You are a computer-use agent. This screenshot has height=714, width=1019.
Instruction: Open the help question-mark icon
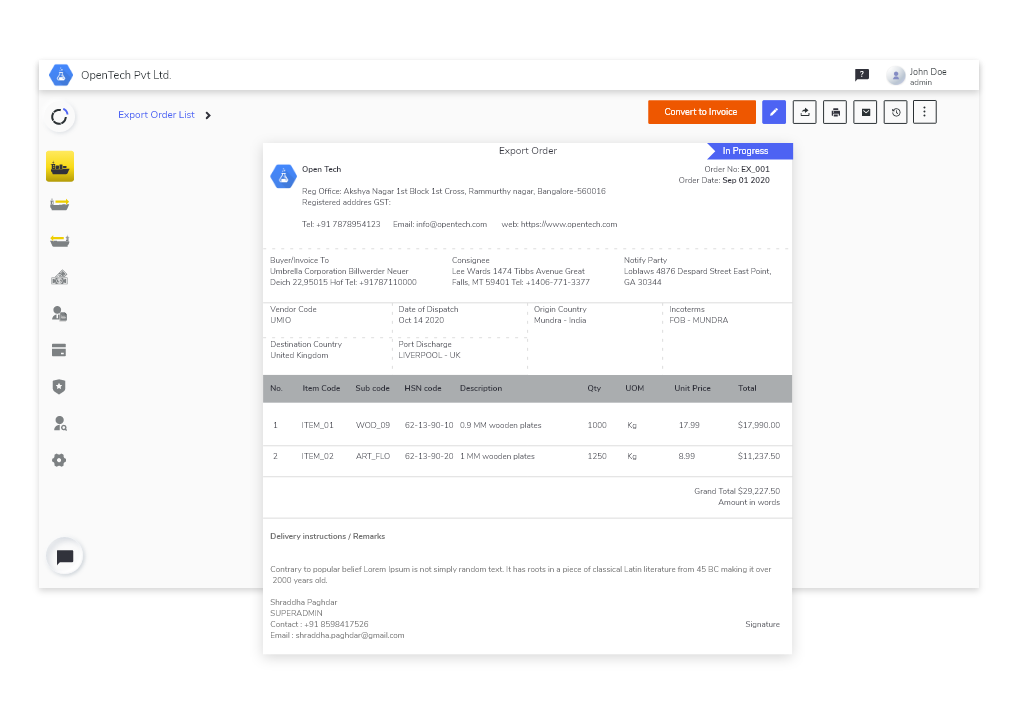click(861, 75)
